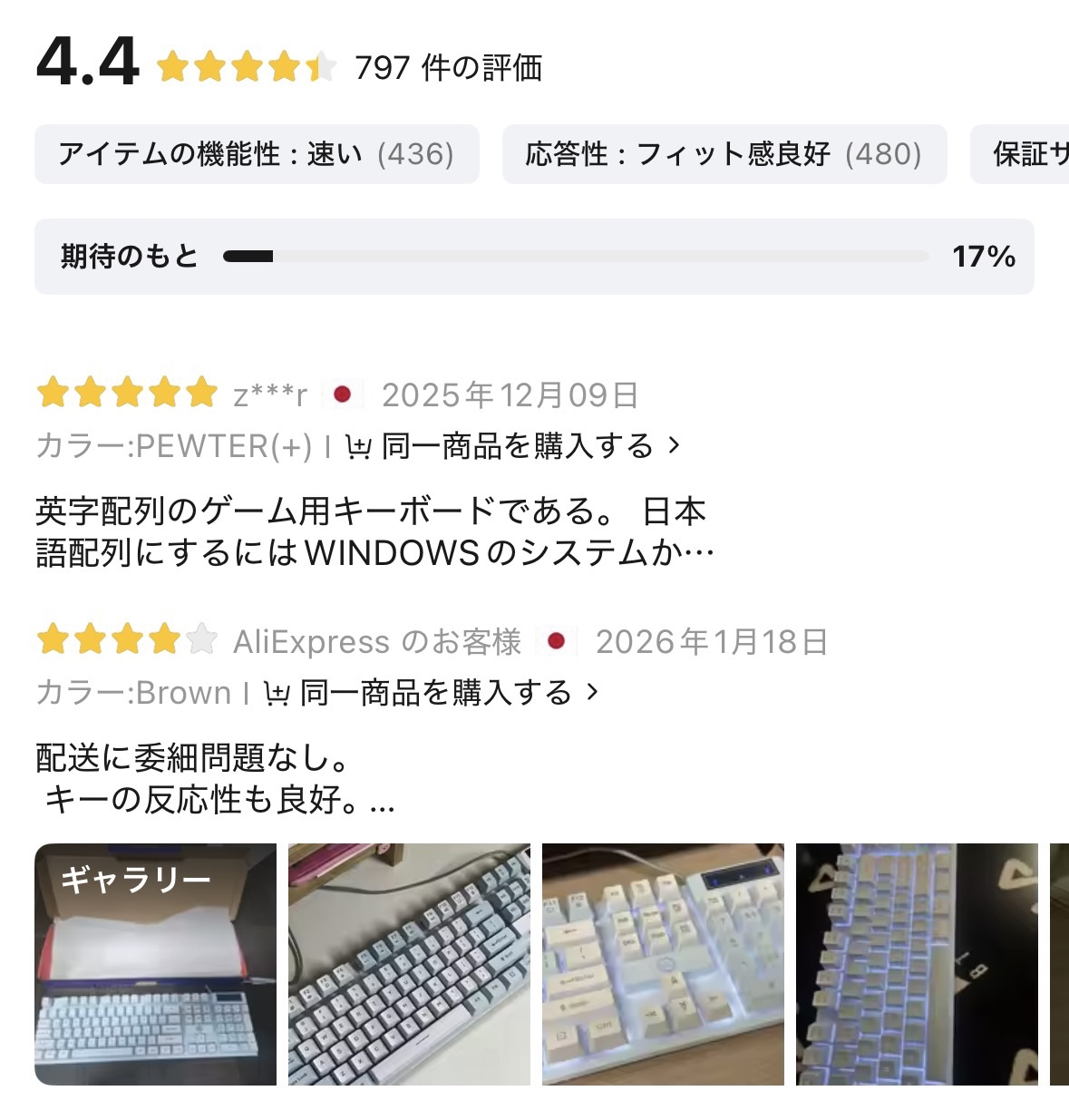Click the 同一商品を購入する link for PEWTER(+)

tap(517, 446)
